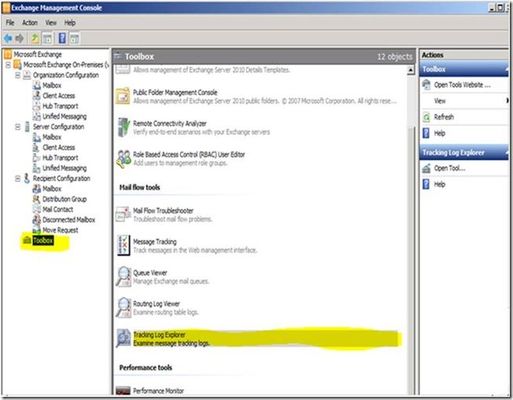Click the Organization Configuration node icon
Screen dimensions: 513x400
pos(27,75)
